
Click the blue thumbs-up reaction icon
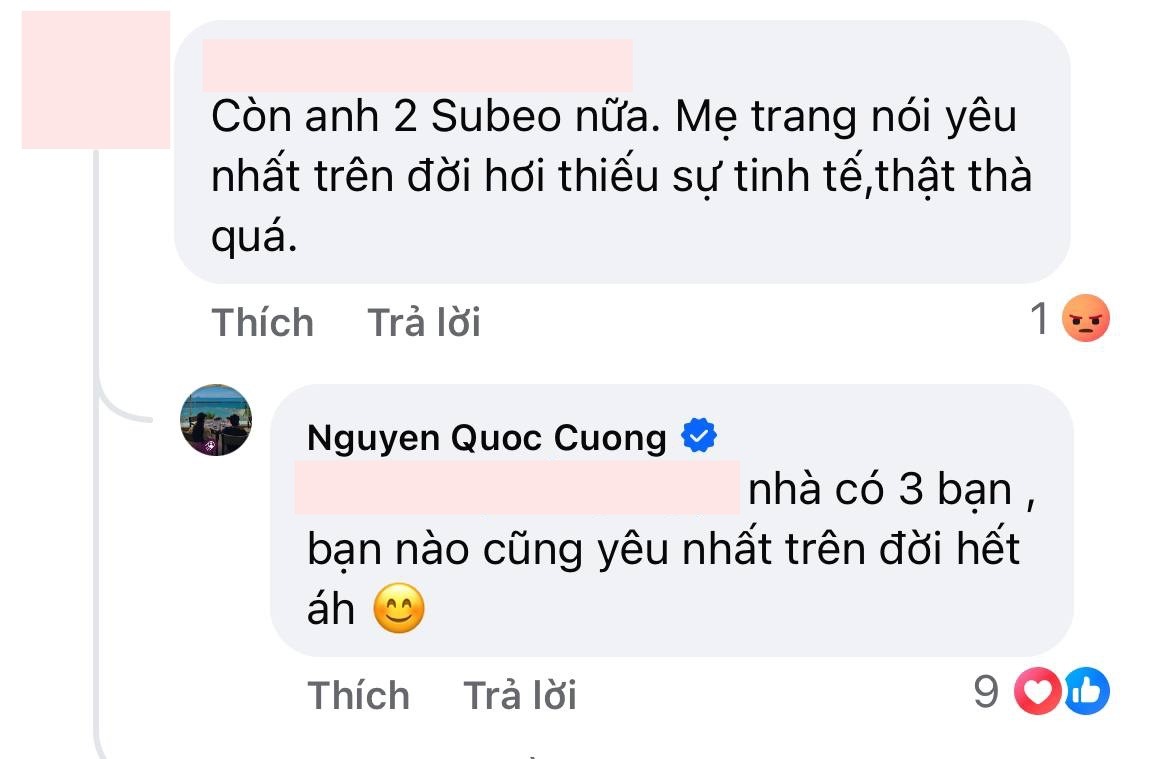pos(1090,691)
